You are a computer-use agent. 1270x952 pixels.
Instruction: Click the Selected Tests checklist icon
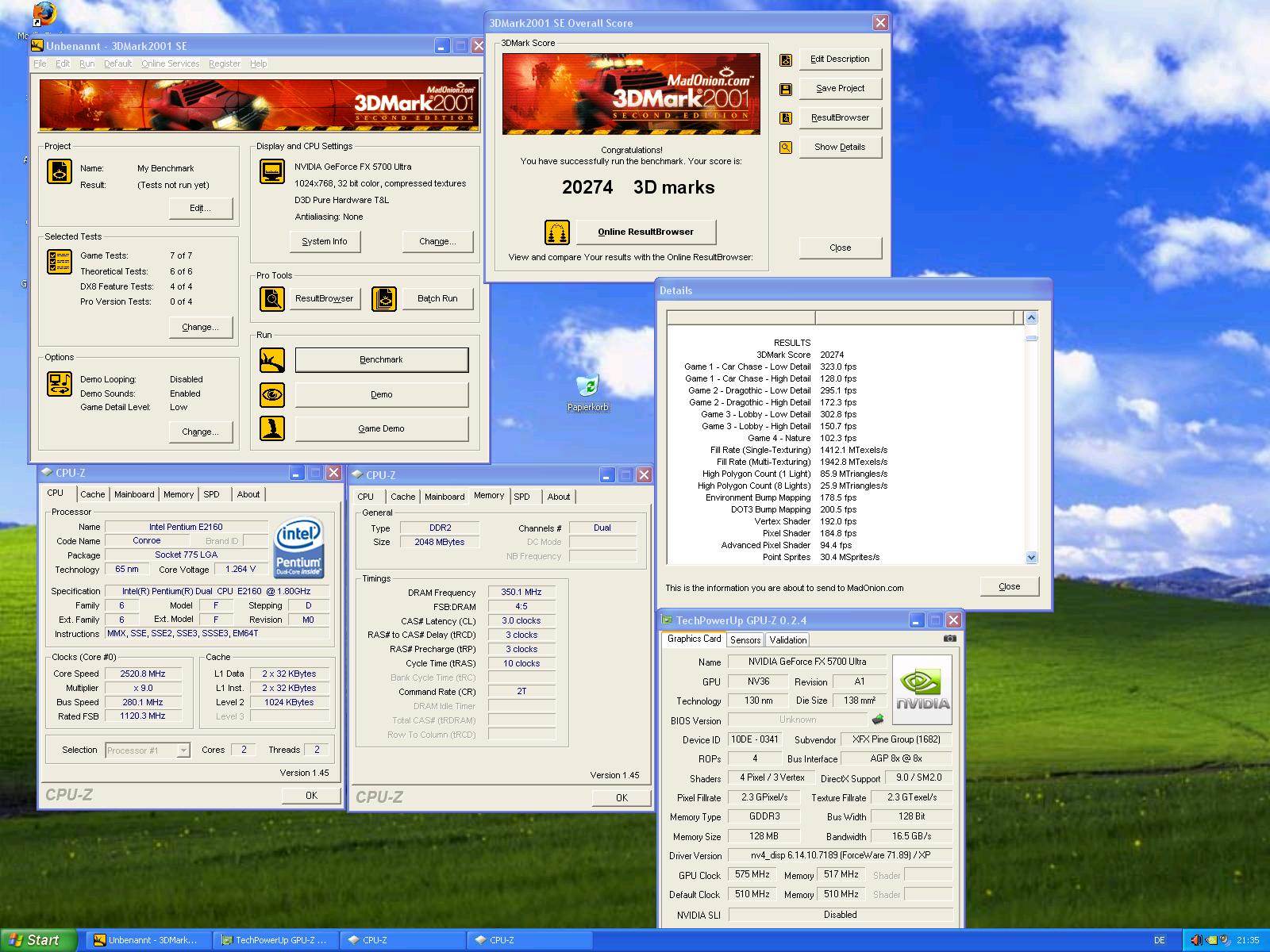[x=60, y=261]
